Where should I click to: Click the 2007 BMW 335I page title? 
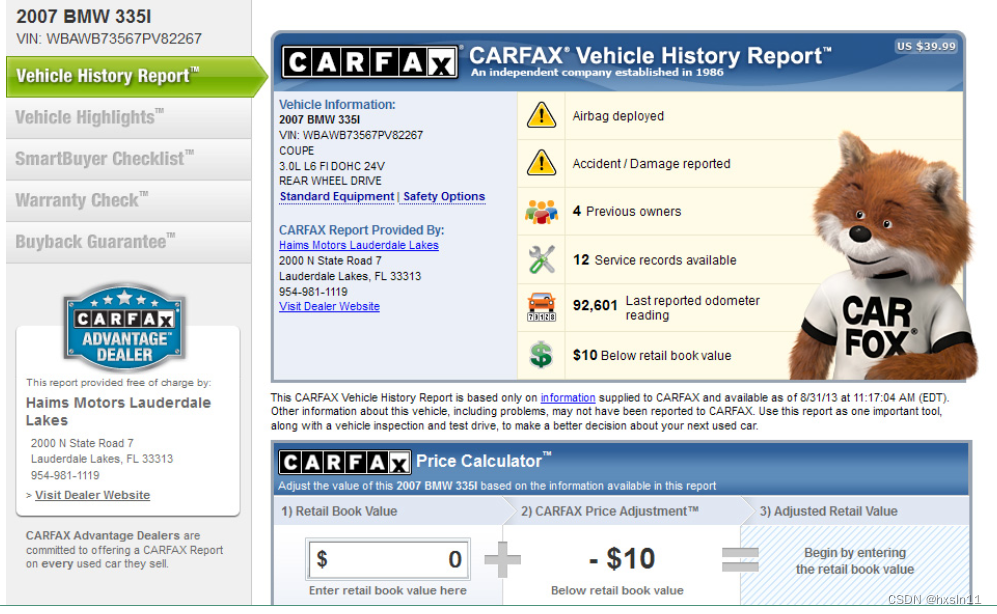click(x=83, y=17)
